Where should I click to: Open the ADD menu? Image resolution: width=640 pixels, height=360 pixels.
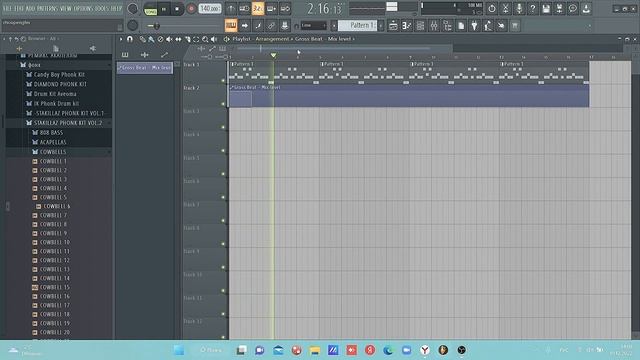tap(31, 9)
